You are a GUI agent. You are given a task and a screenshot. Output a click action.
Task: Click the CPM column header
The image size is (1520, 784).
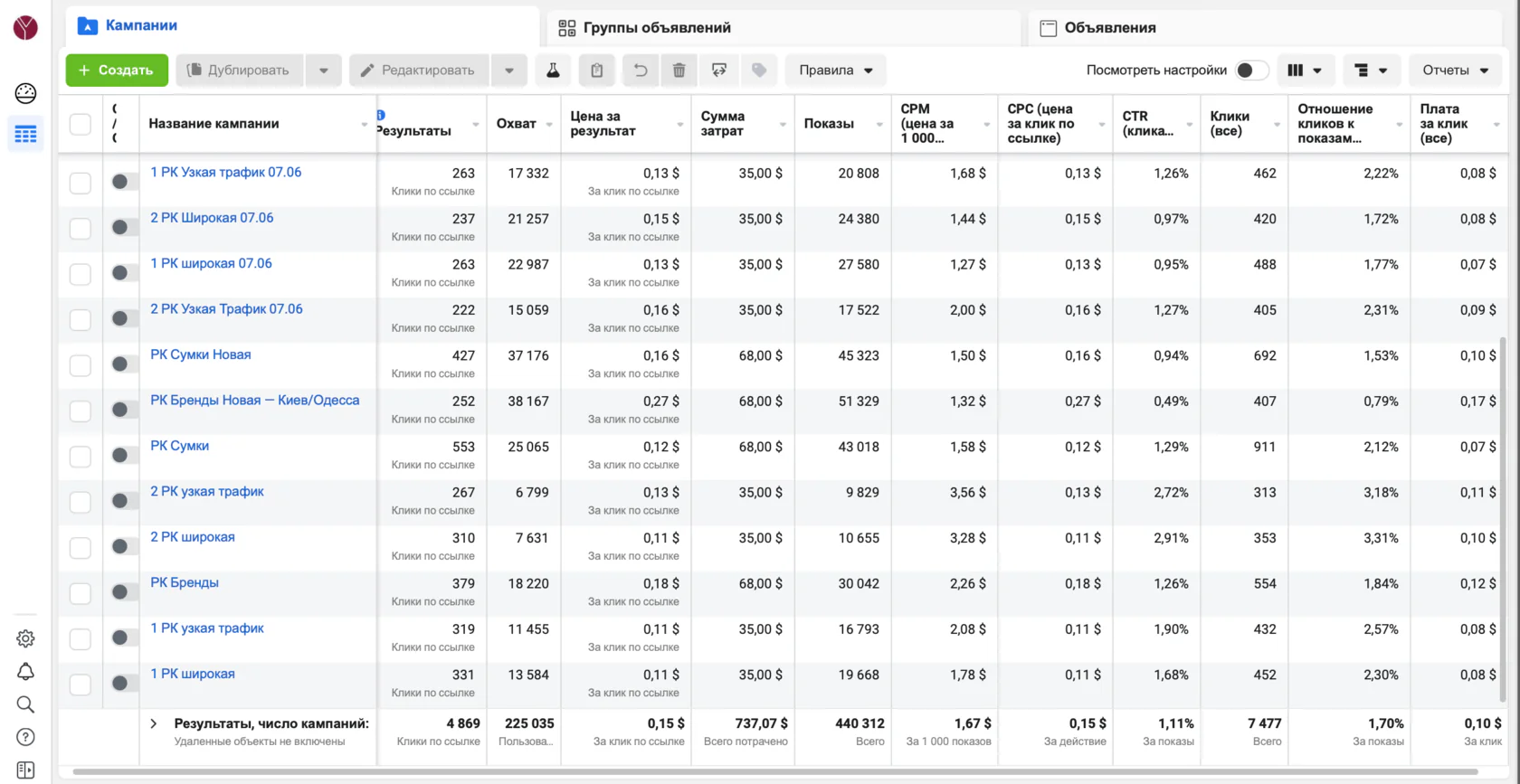coord(944,124)
